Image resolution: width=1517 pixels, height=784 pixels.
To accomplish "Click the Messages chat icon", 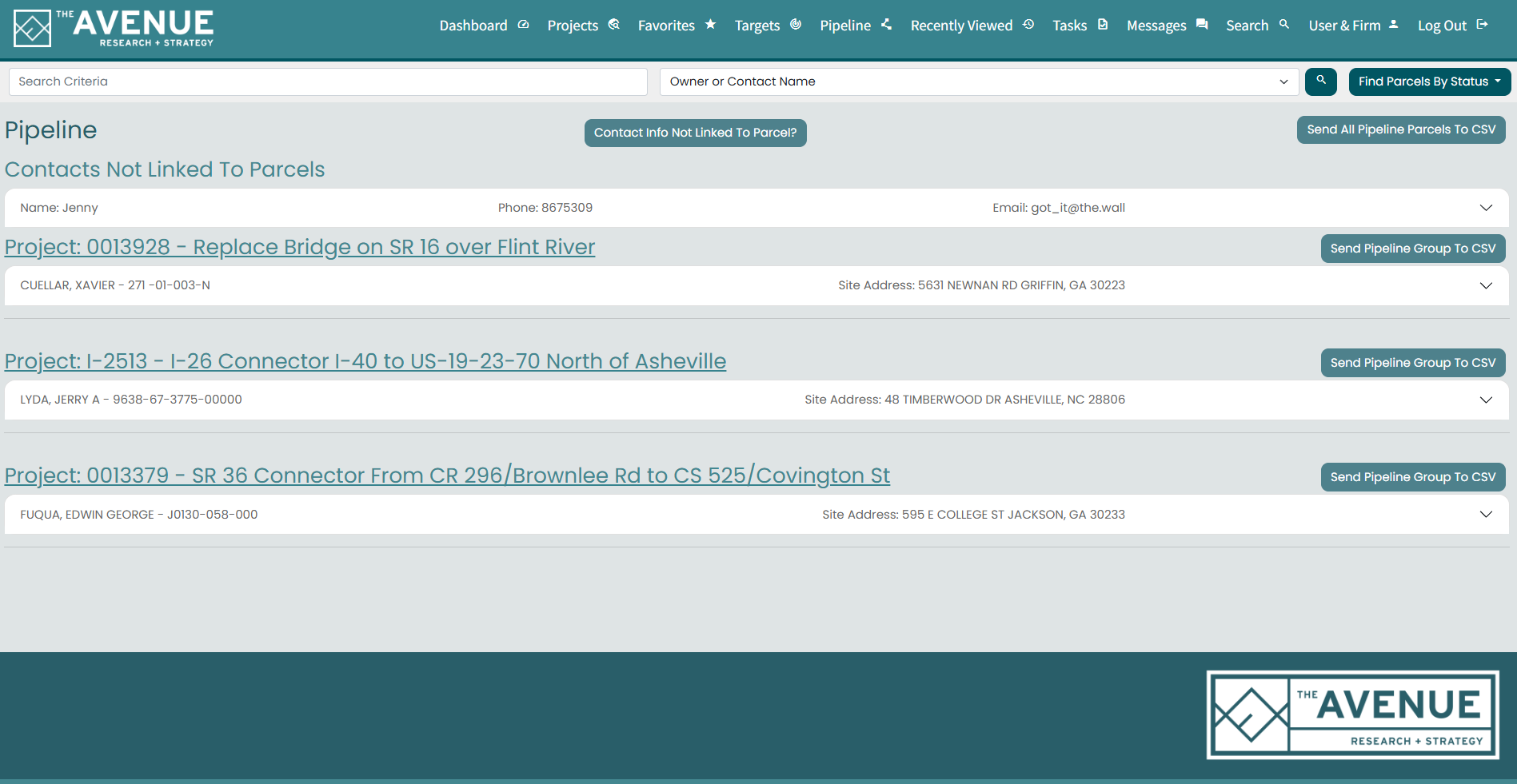I will click(1202, 25).
